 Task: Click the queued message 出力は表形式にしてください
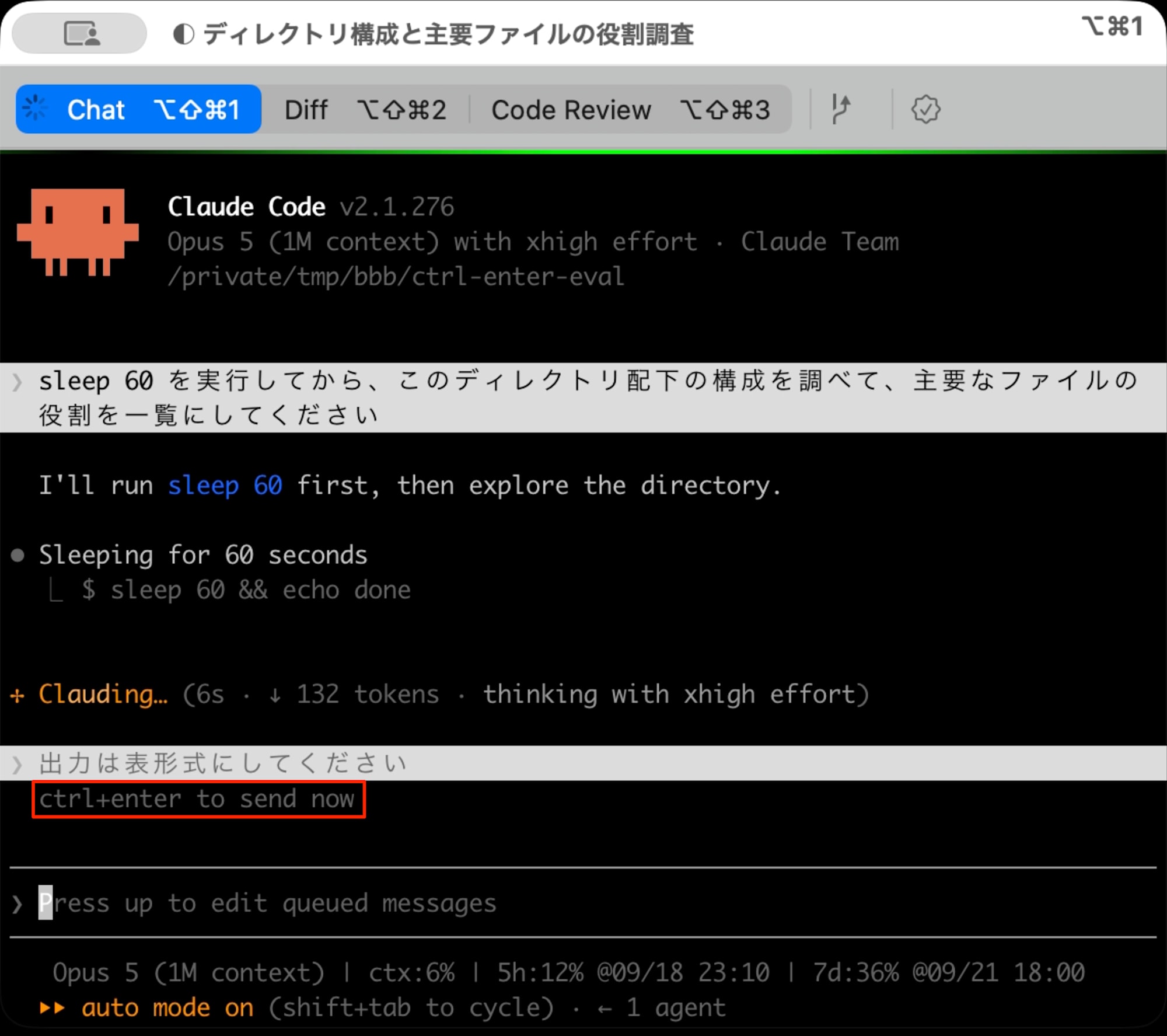(583, 763)
